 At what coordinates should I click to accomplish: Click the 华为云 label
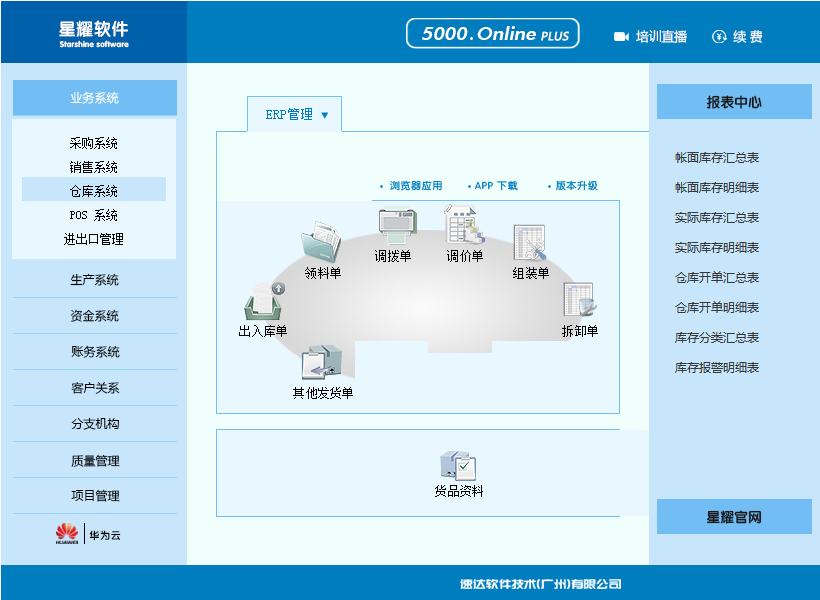[105, 535]
